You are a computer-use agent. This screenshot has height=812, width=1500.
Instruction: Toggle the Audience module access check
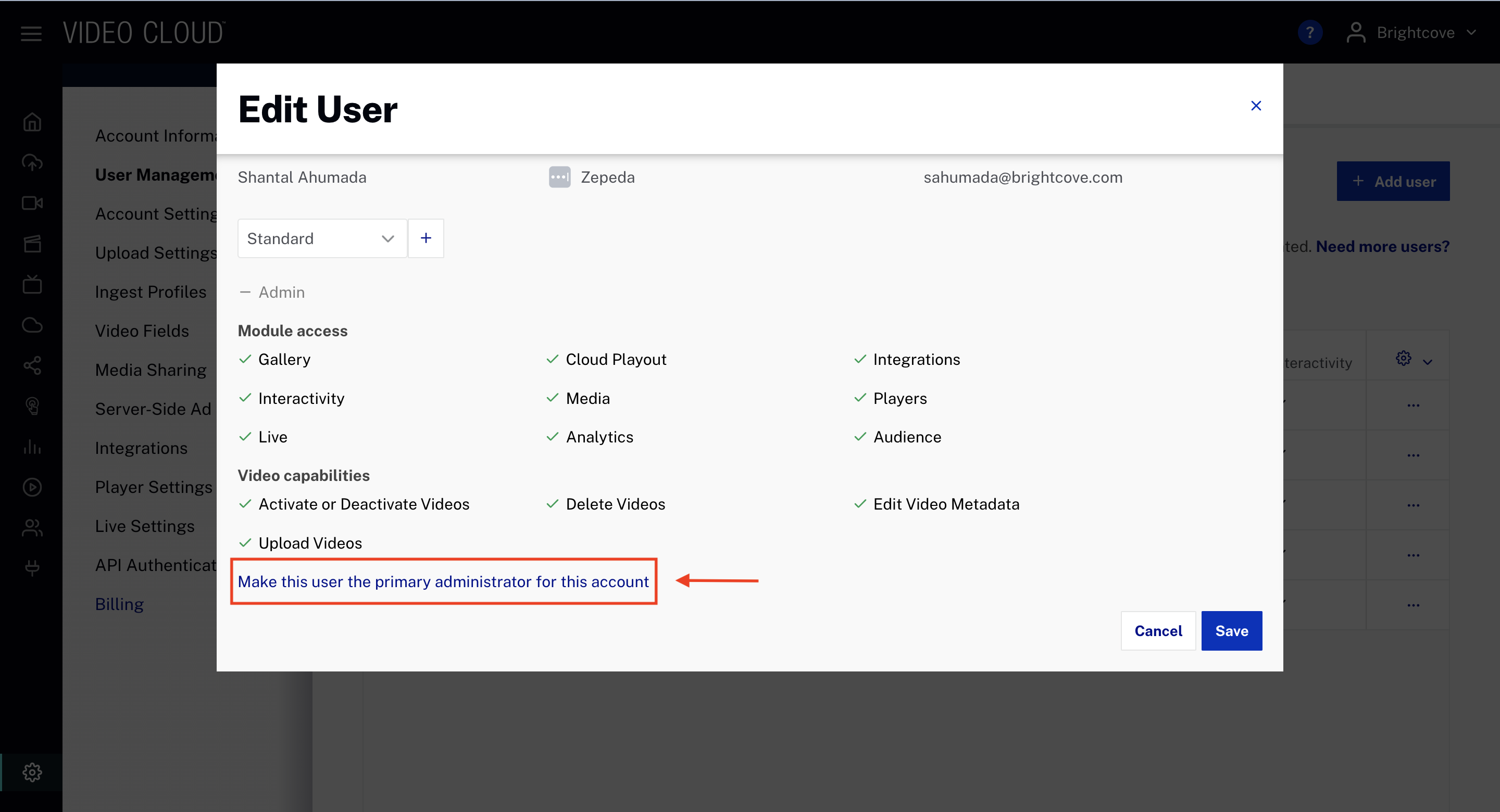click(x=860, y=437)
